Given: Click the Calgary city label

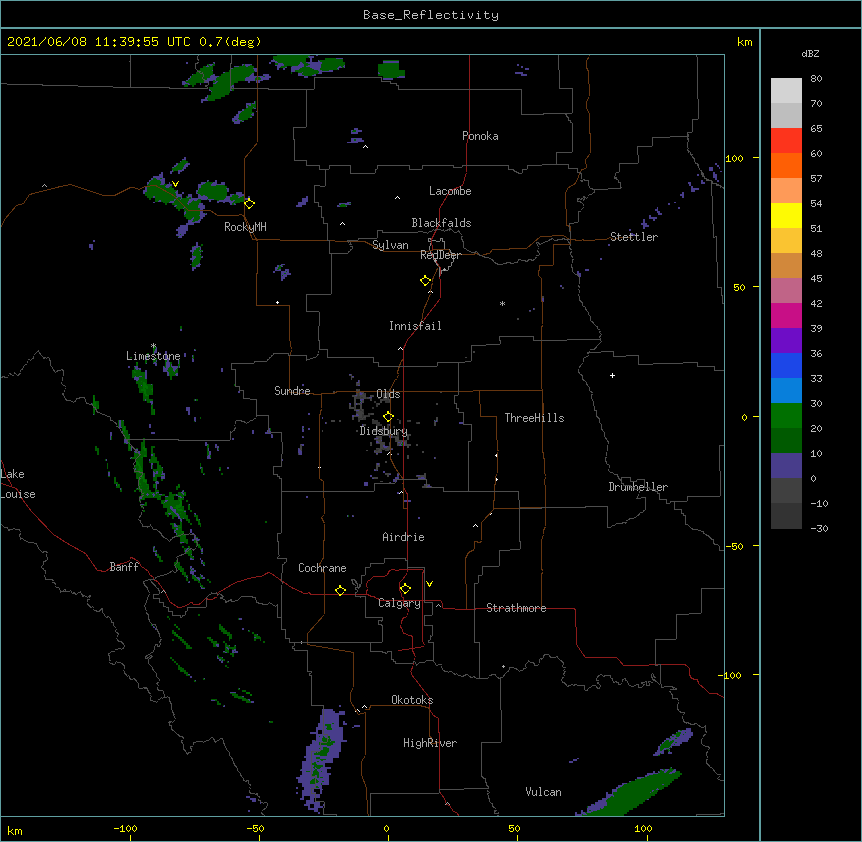Looking at the screenshot, I should 399,603.
